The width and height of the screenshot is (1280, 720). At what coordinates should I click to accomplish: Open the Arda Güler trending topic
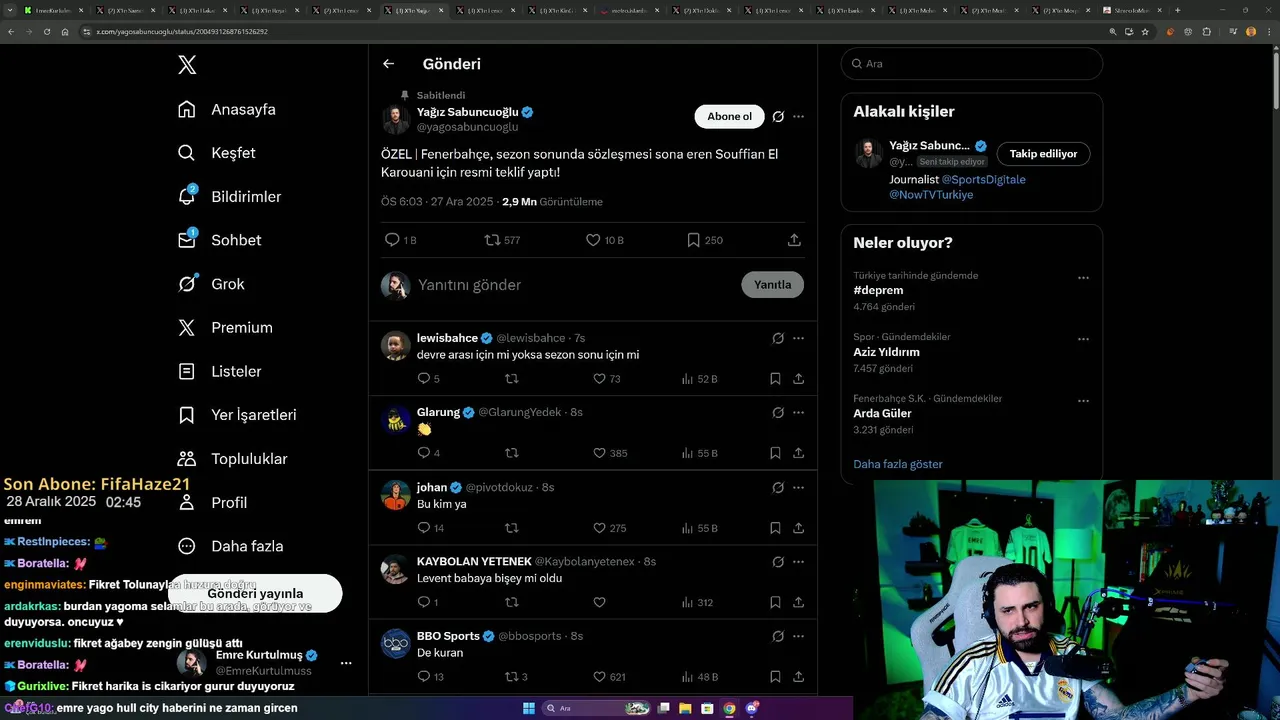[x=882, y=413]
